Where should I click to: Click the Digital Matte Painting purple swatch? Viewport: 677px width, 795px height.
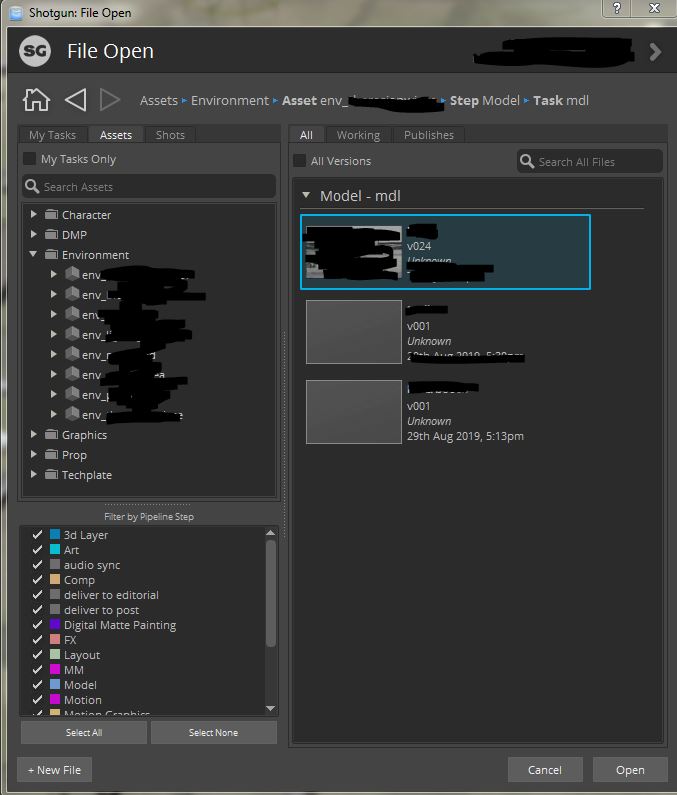tap(55, 624)
